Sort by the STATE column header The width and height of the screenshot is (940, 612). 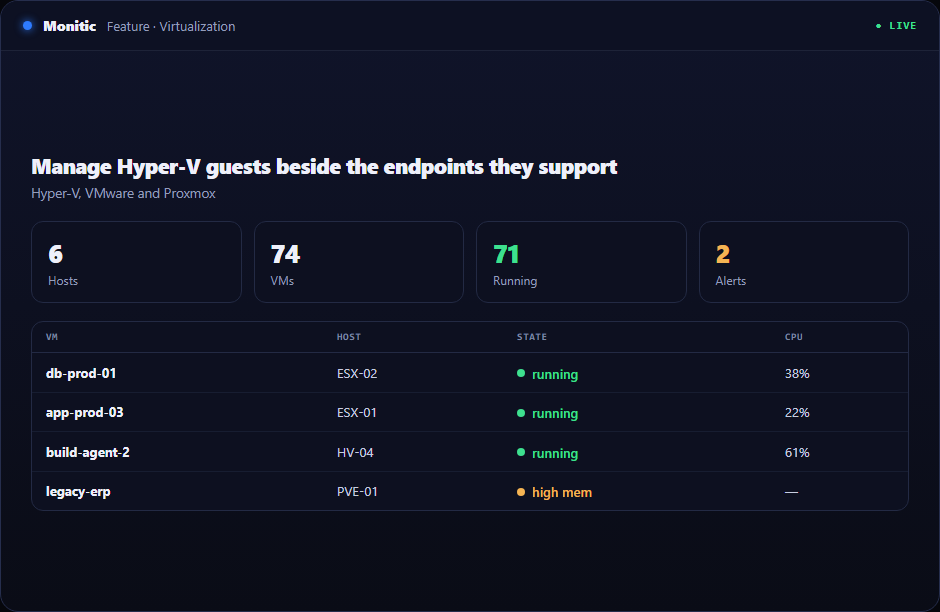click(532, 337)
